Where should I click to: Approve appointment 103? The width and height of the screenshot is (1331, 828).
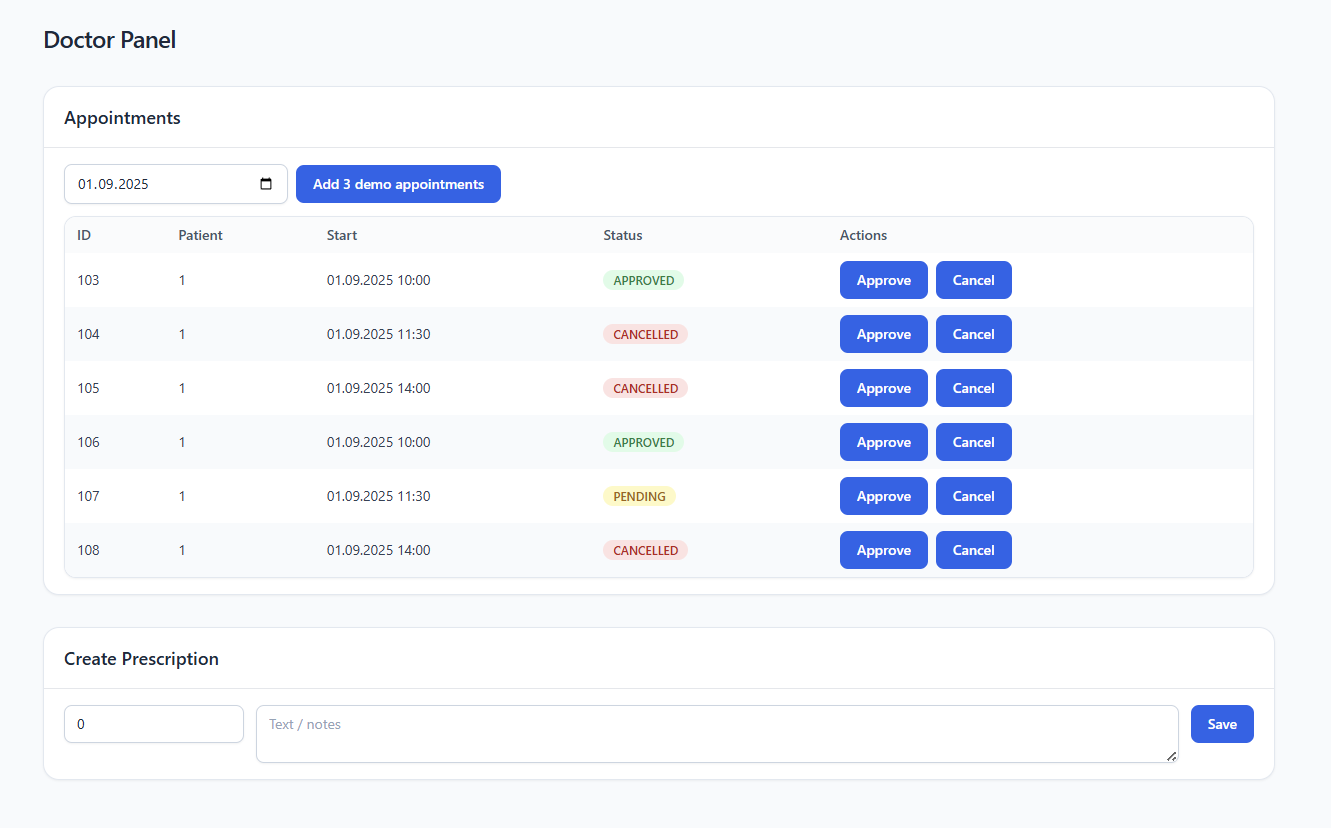click(x=884, y=280)
